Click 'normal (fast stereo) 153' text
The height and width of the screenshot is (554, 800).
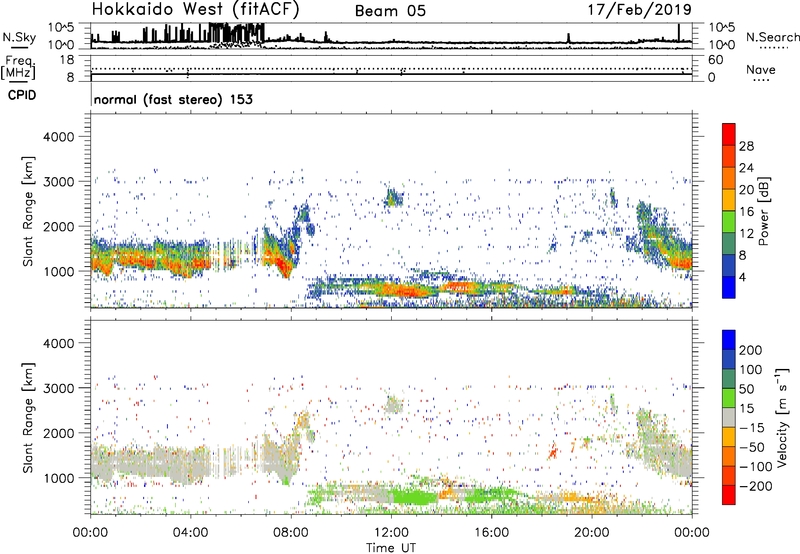pos(173,99)
